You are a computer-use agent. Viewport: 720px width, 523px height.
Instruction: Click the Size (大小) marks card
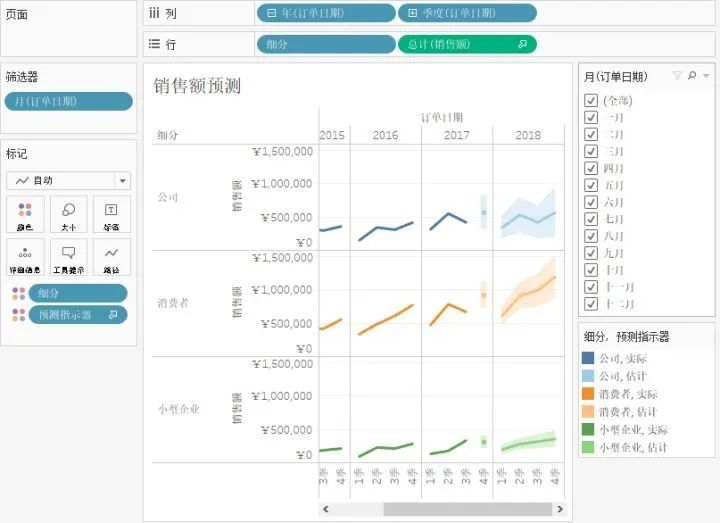pyautogui.click(x=68, y=214)
